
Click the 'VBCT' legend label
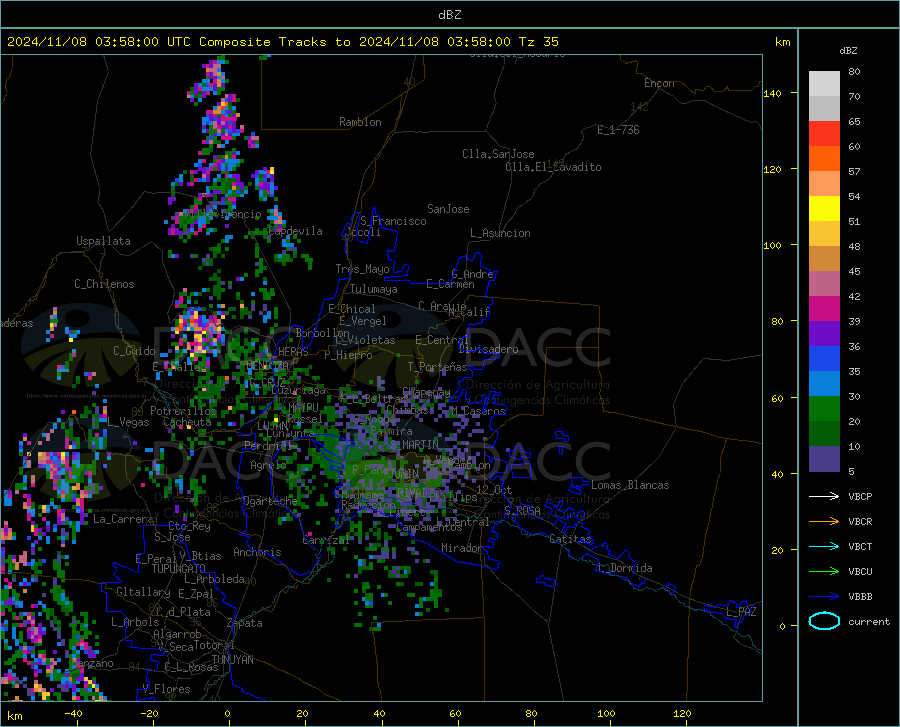860,547
